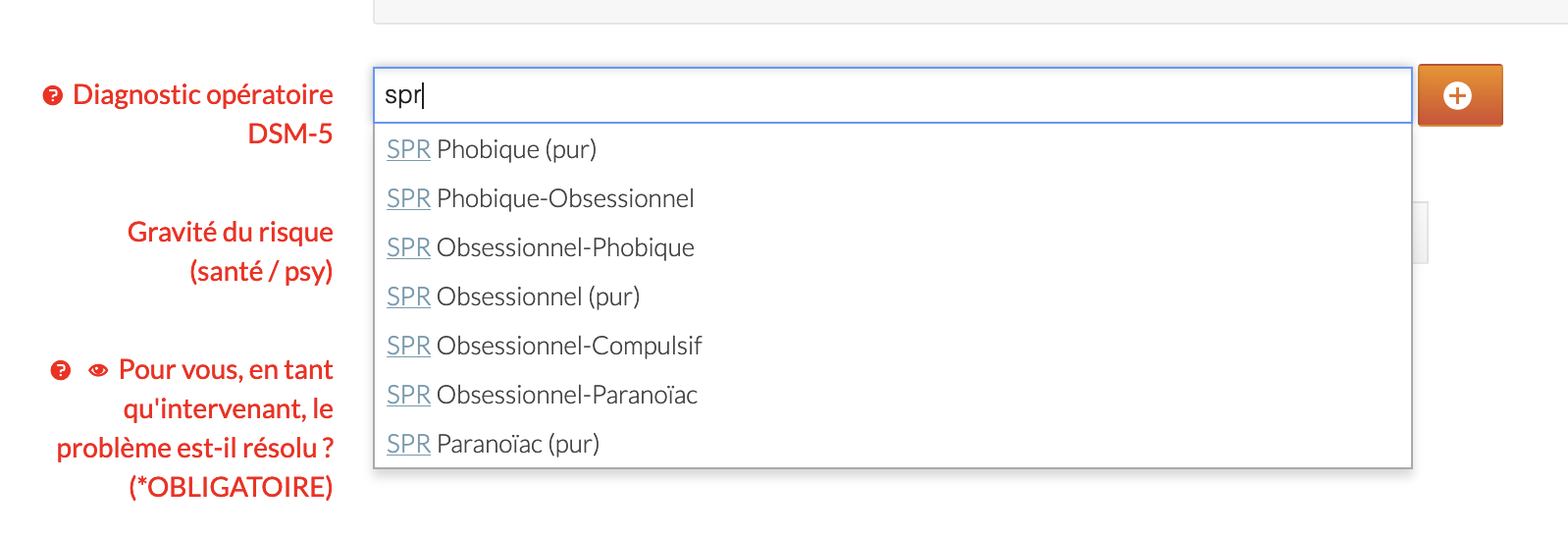Click the Diagnostic opératoire DSM-5 label
The width and height of the screenshot is (1568, 538).
(x=203, y=114)
